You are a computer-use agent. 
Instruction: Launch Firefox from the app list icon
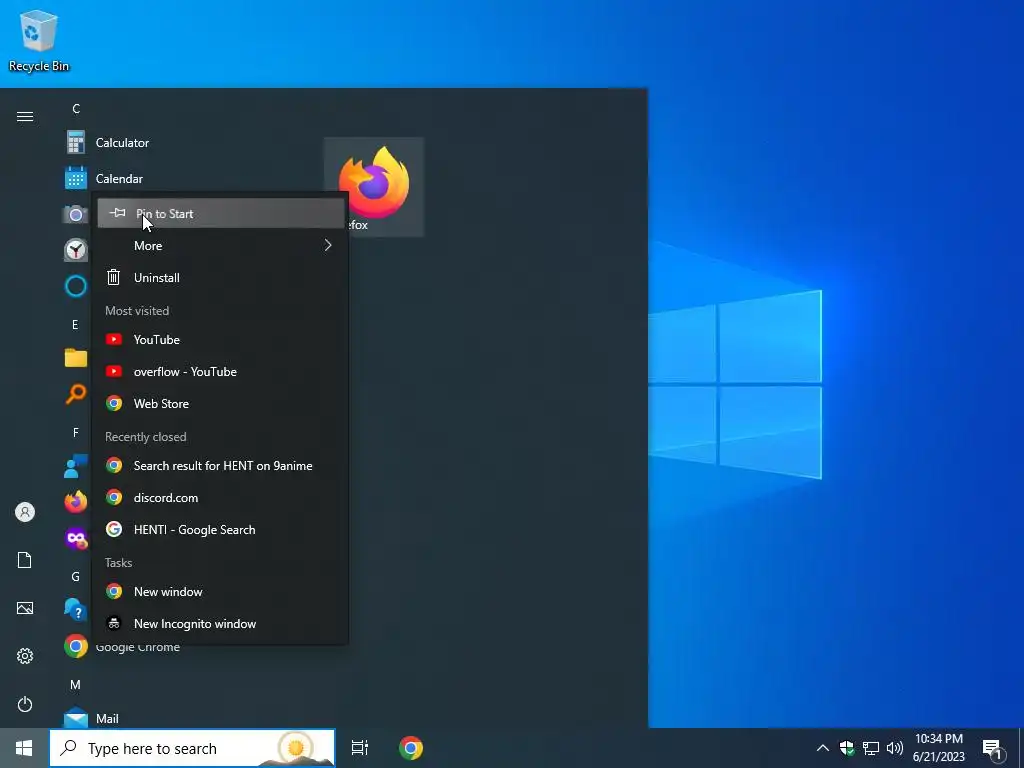[x=76, y=501]
